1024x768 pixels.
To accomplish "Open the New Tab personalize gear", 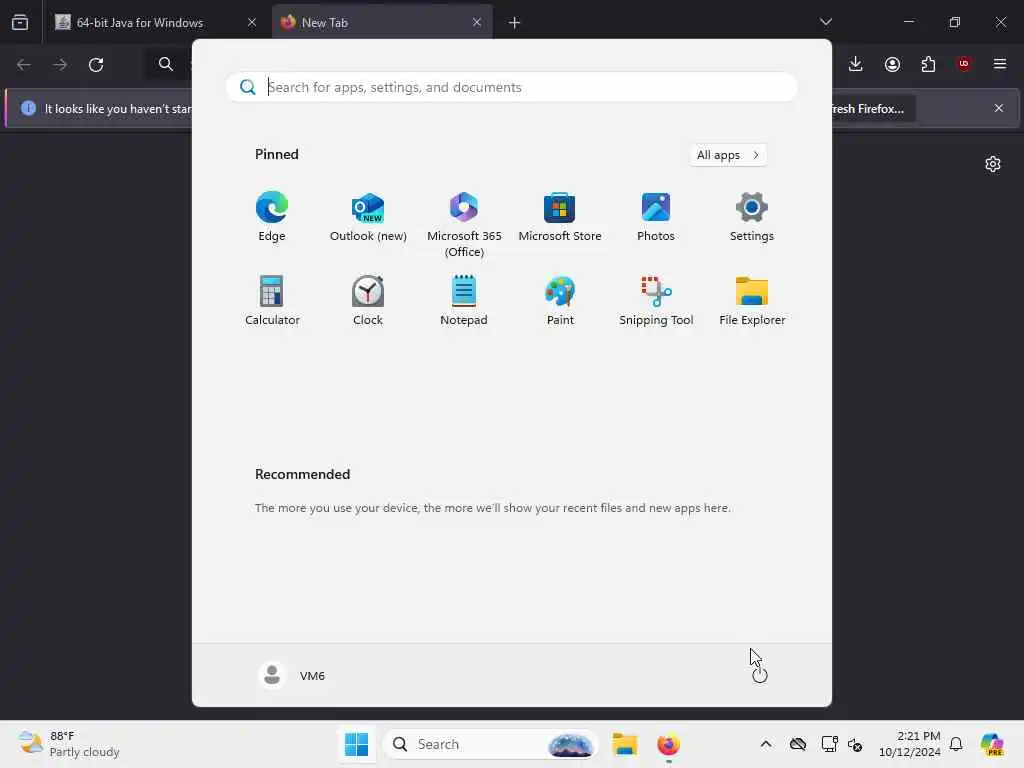I will [993, 164].
